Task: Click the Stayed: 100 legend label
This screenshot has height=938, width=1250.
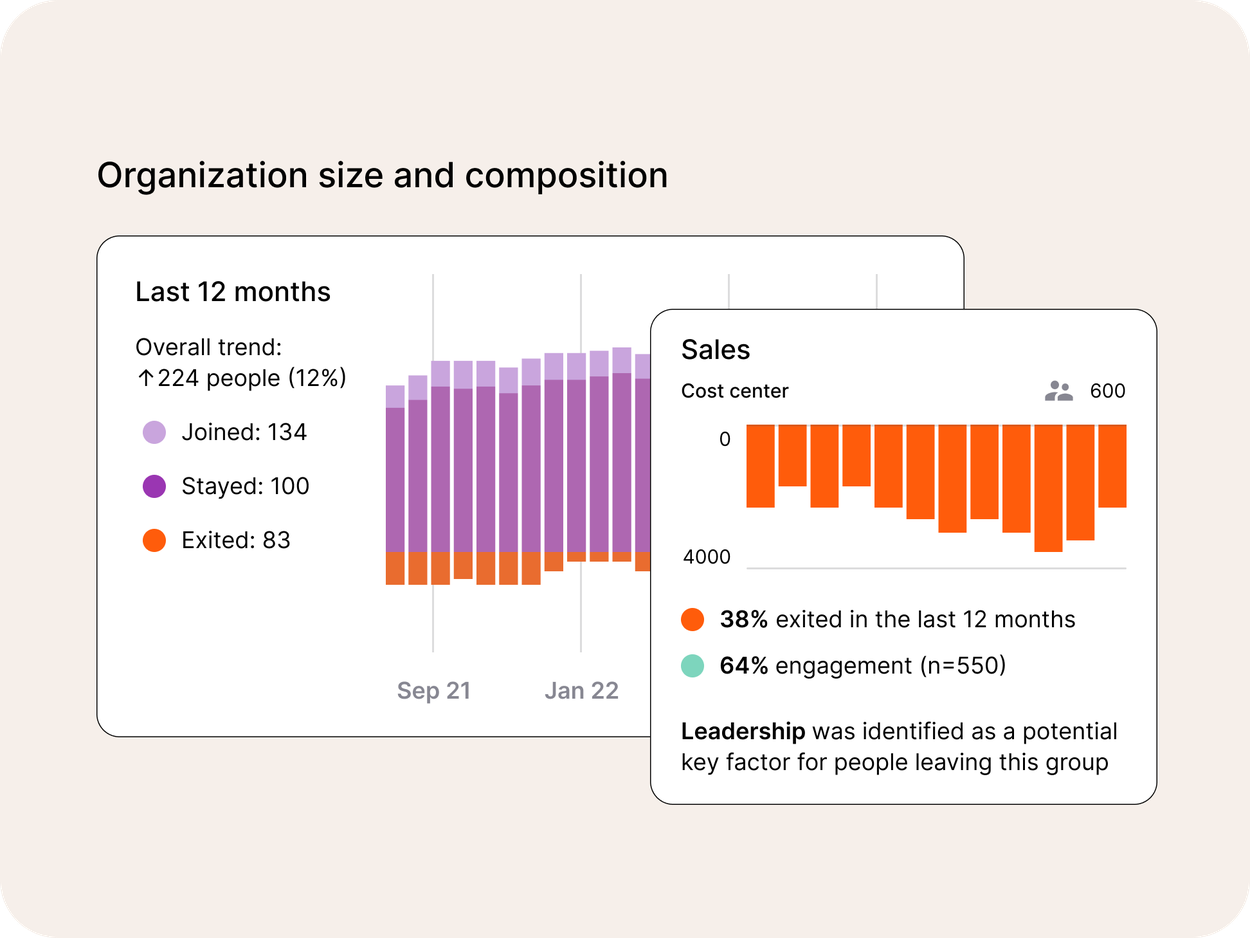Action: 245,487
